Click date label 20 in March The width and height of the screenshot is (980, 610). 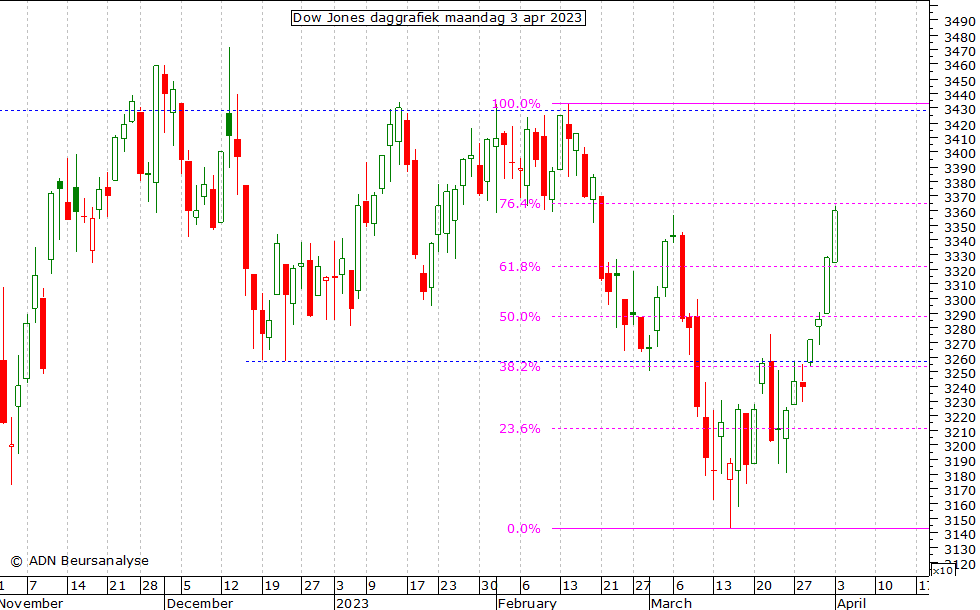pyautogui.click(x=764, y=586)
